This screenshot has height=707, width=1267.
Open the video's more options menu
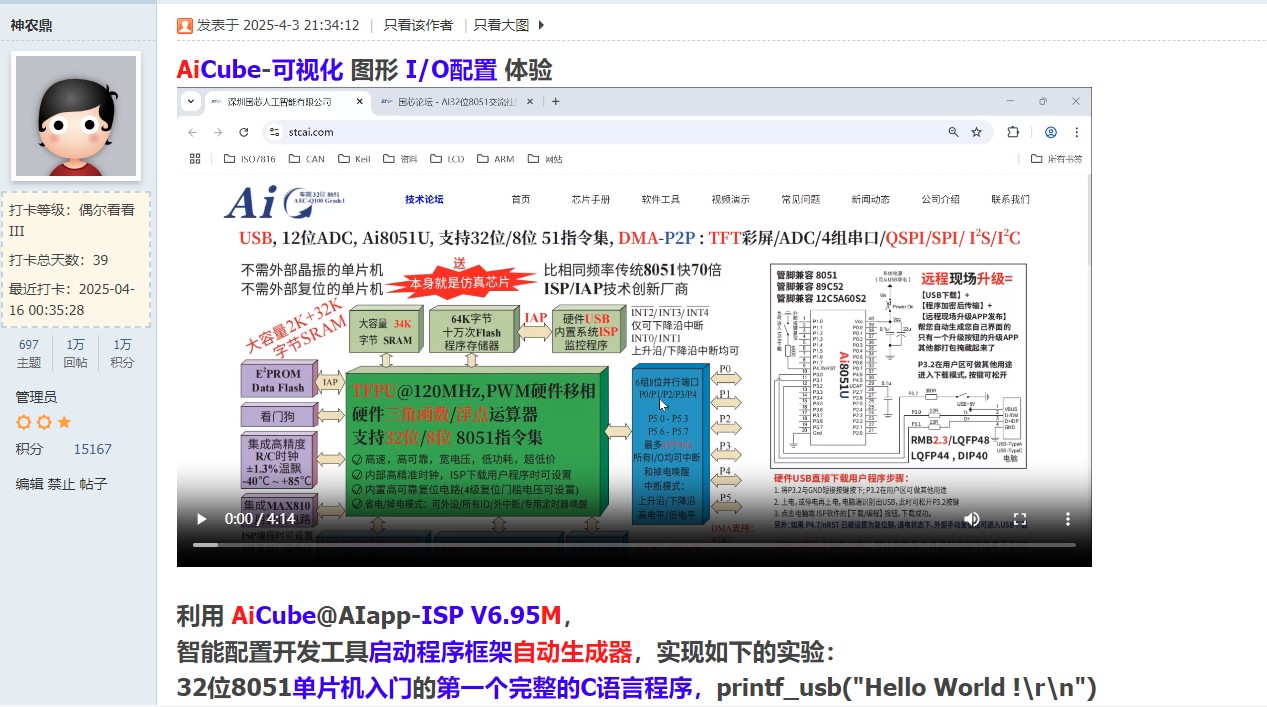[1068, 519]
